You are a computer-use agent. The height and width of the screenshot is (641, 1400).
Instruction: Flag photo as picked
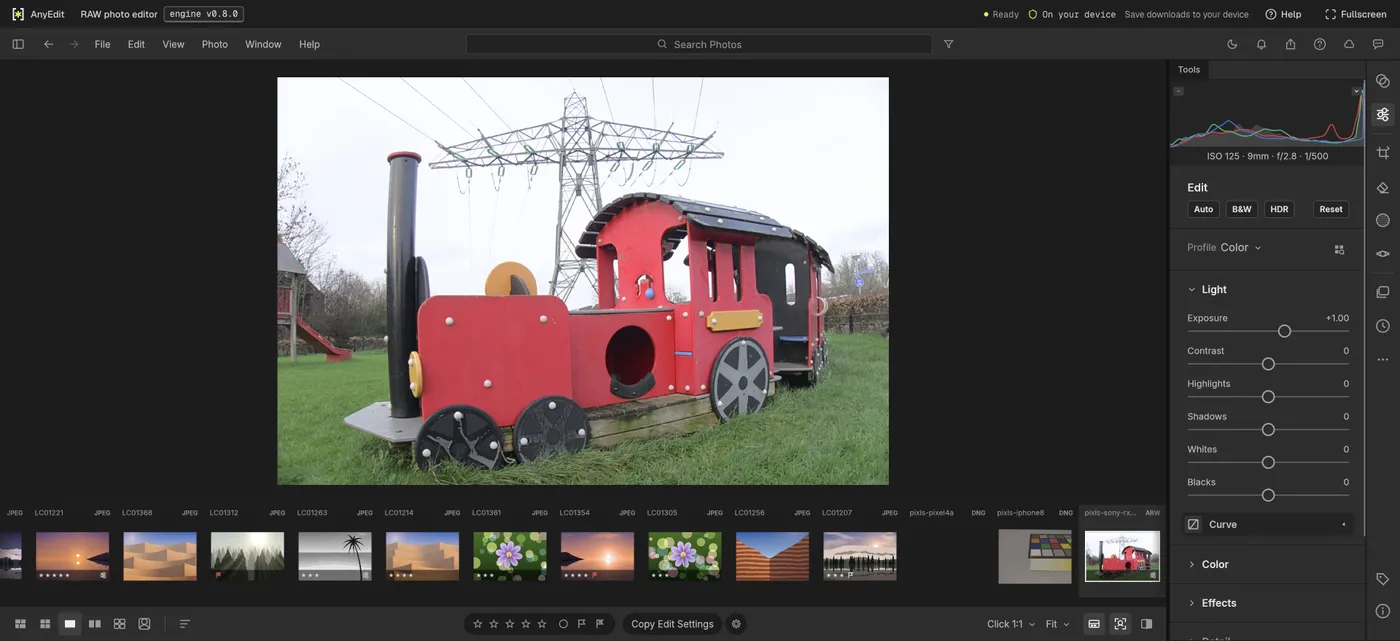pos(582,624)
